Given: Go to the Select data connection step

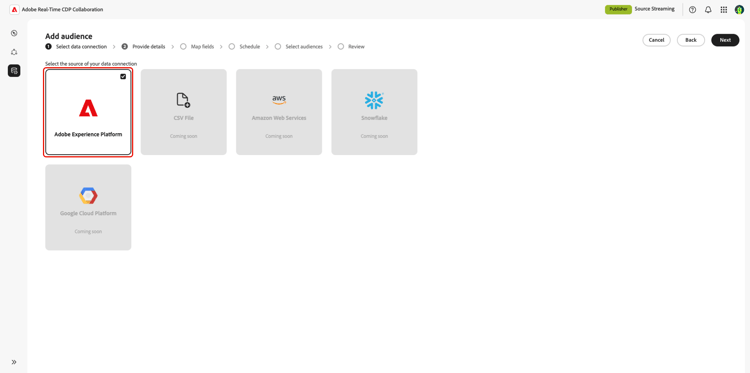Looking at the screenshot, I should pos(76,47).
